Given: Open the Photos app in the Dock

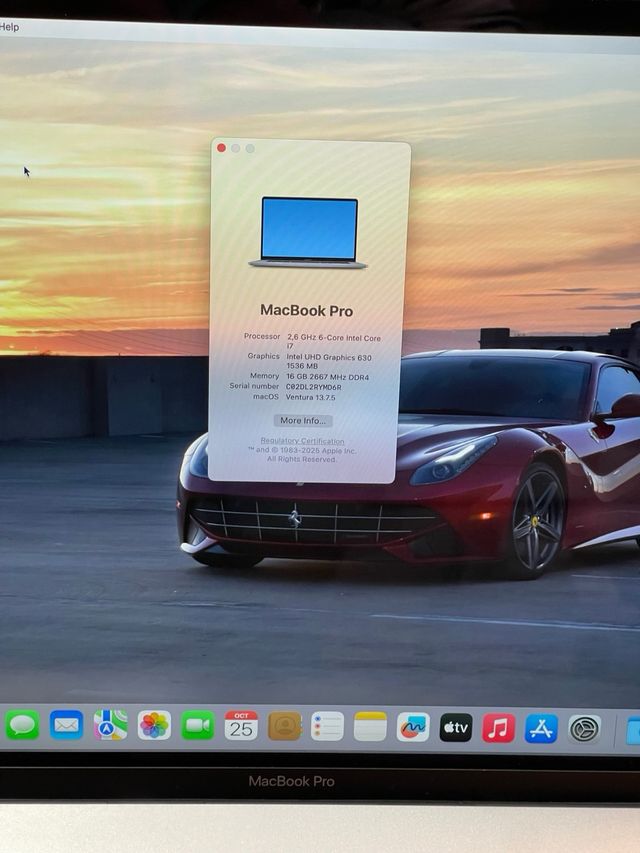Looking at the screenshot, I should point(154,725).
